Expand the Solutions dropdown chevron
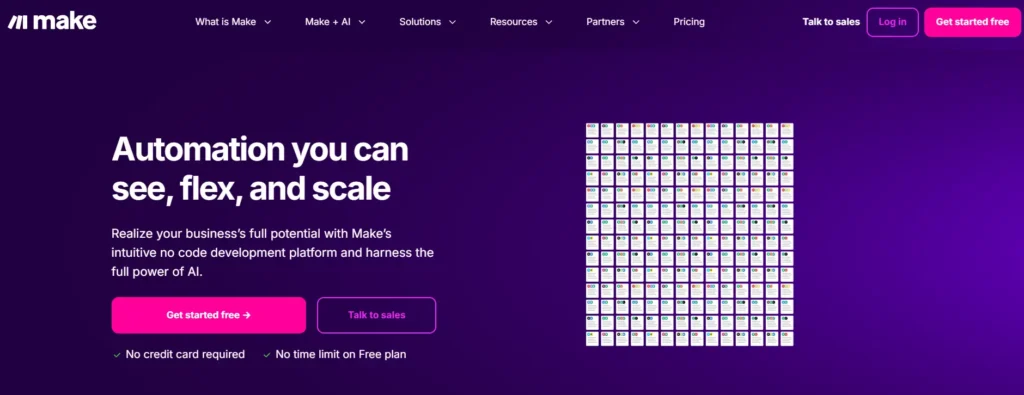 (452, 22)
